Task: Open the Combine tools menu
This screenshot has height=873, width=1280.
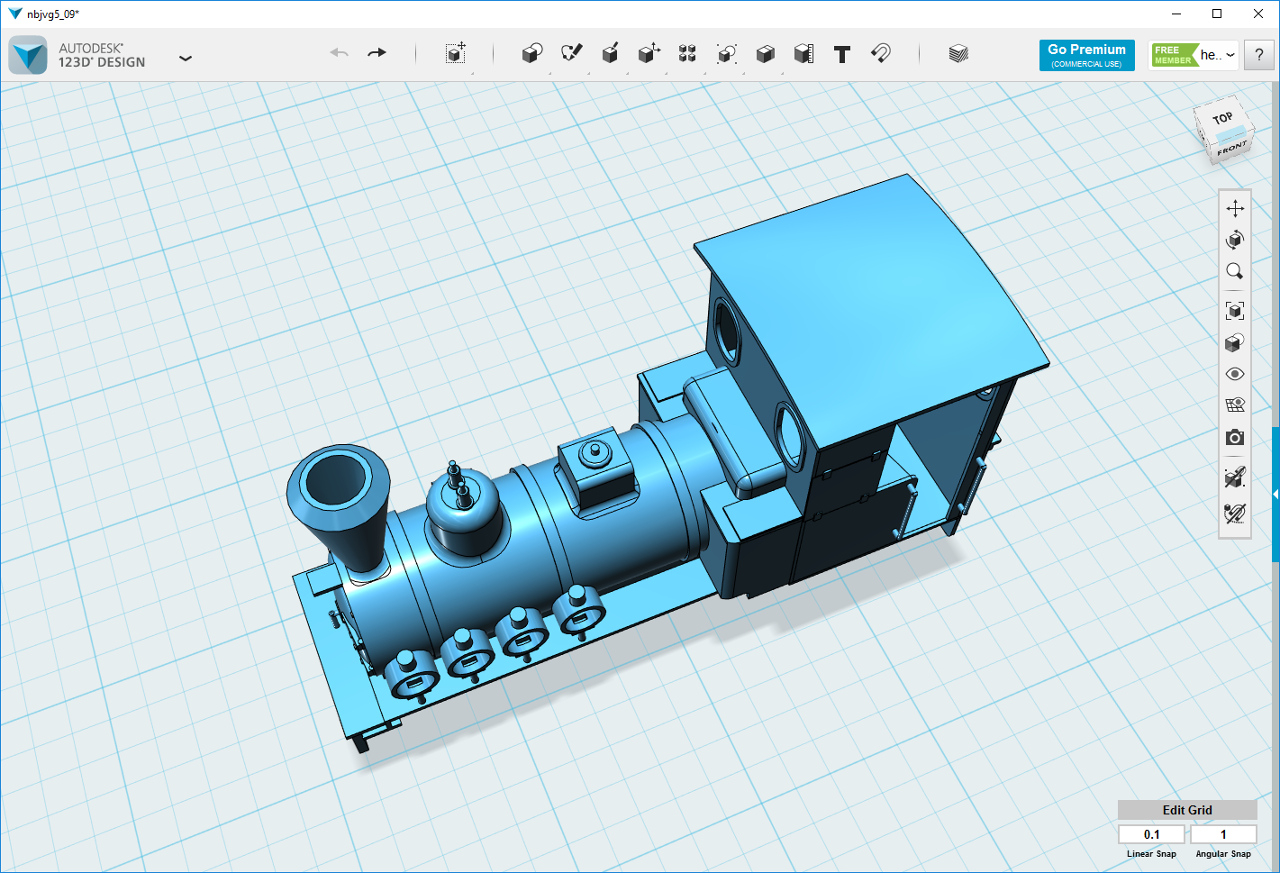Action: tap(765, 54)
